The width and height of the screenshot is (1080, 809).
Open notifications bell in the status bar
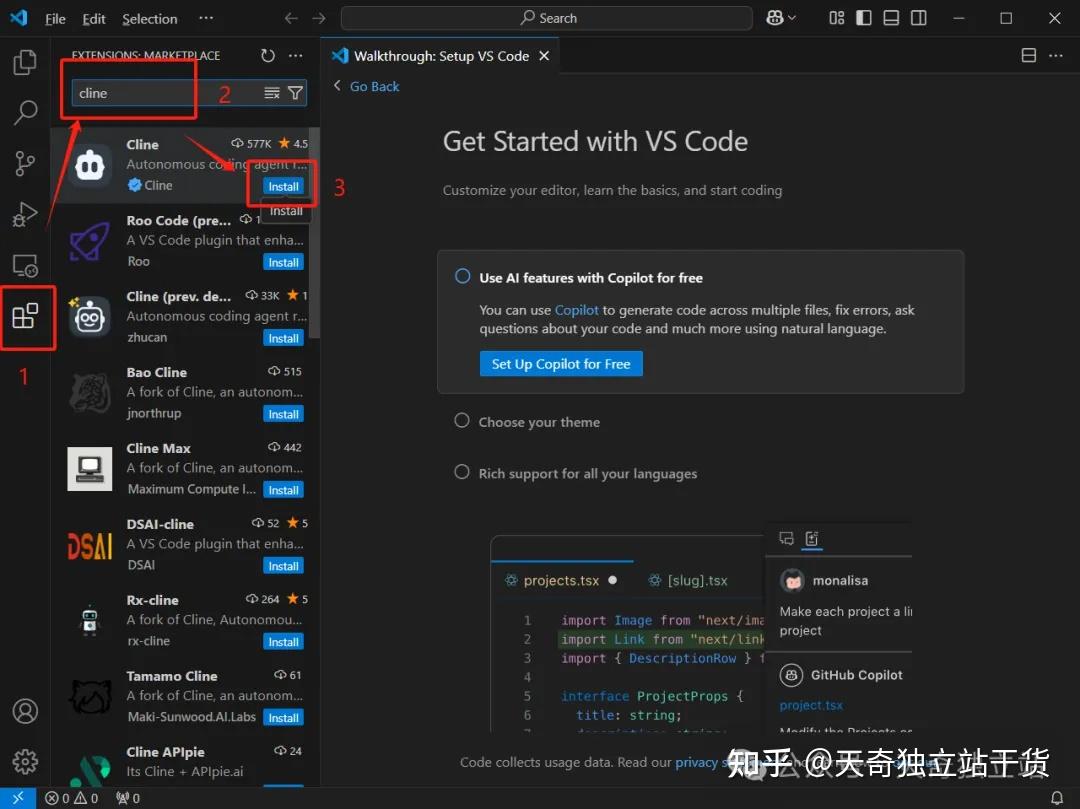click(x=1057, y=797)
